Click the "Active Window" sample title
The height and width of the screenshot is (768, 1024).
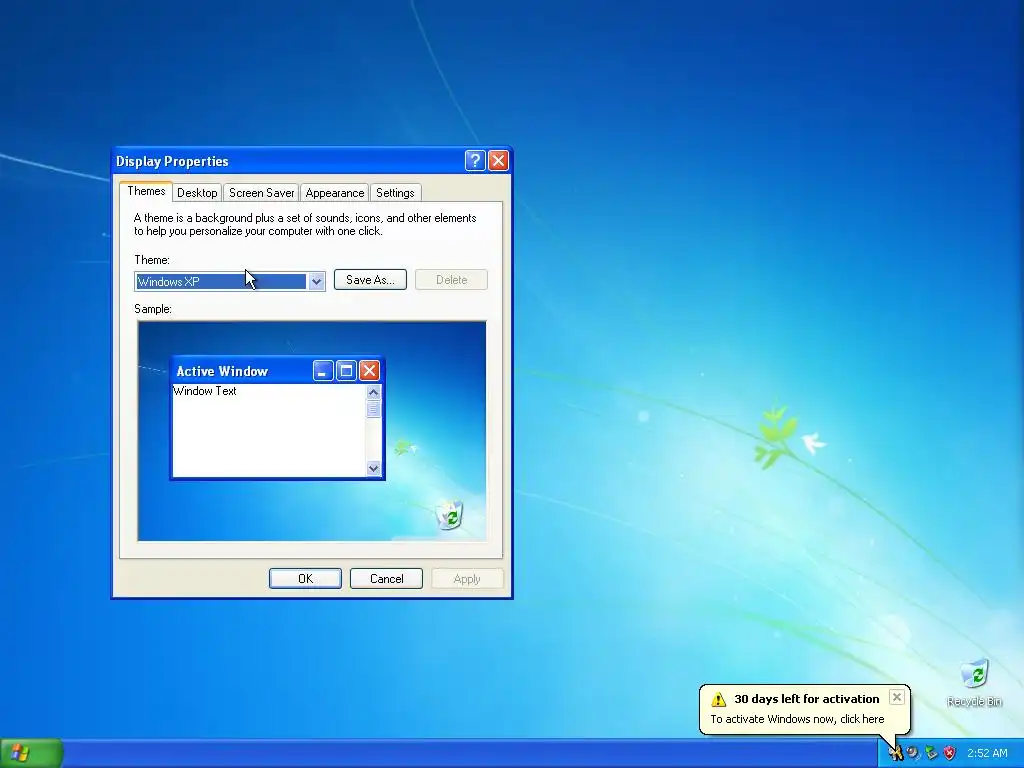222,371
